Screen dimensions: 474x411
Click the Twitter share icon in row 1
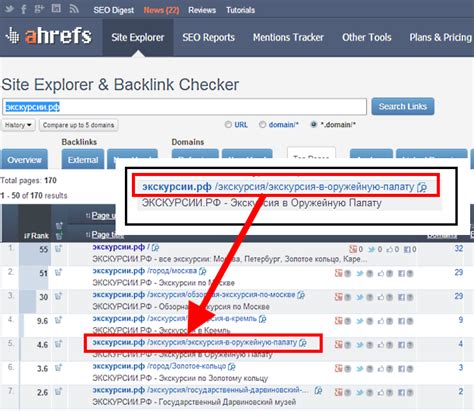click(372, 249)
